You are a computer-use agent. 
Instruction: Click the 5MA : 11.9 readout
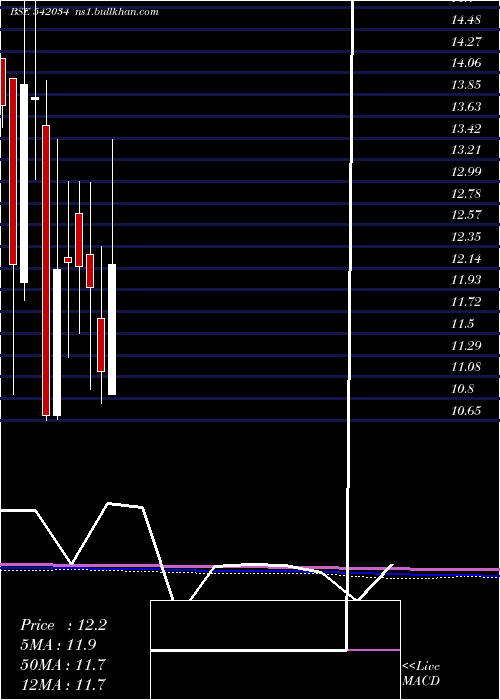click(x=58, y=645)
